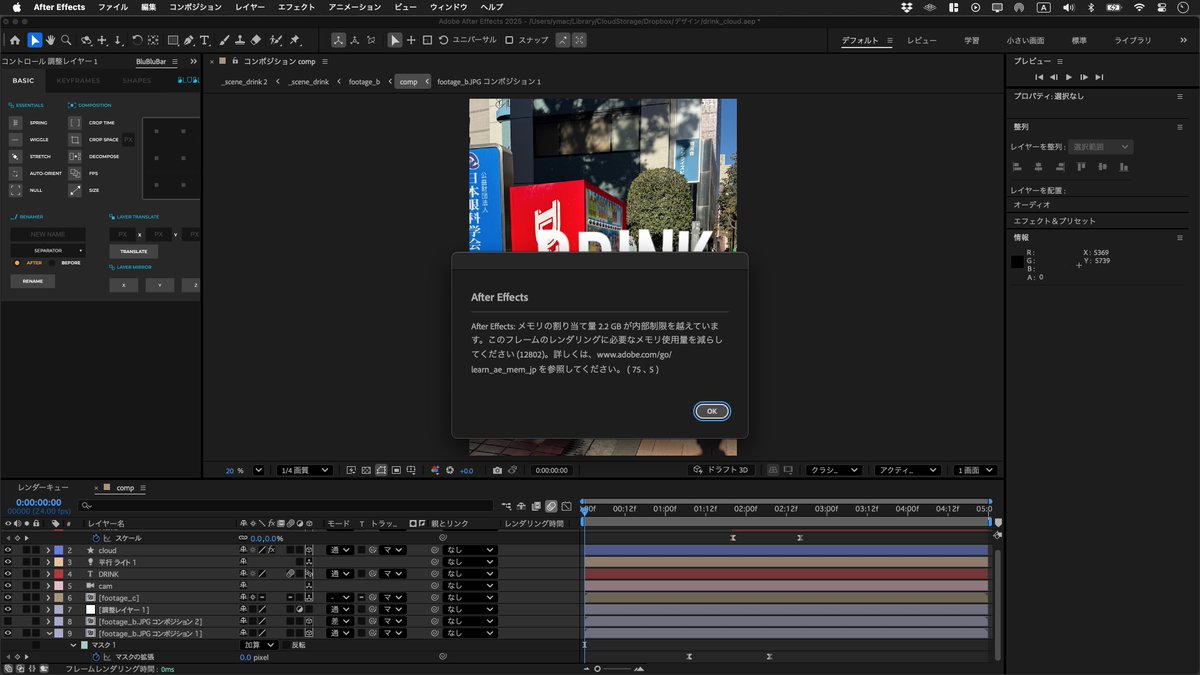Jump to first frame in Preview panel
1200x675 pixels.
(x=1039, y=77)
